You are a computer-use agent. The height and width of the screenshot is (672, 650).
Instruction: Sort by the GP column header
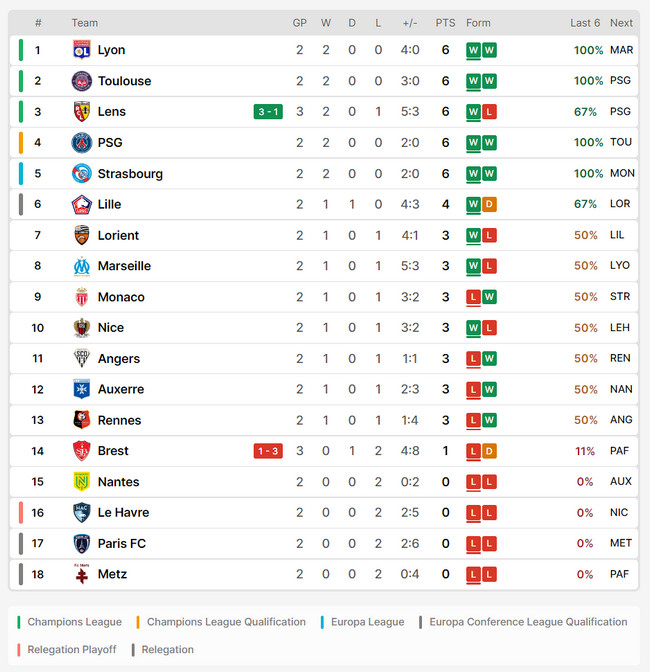[x=300, y=23]
